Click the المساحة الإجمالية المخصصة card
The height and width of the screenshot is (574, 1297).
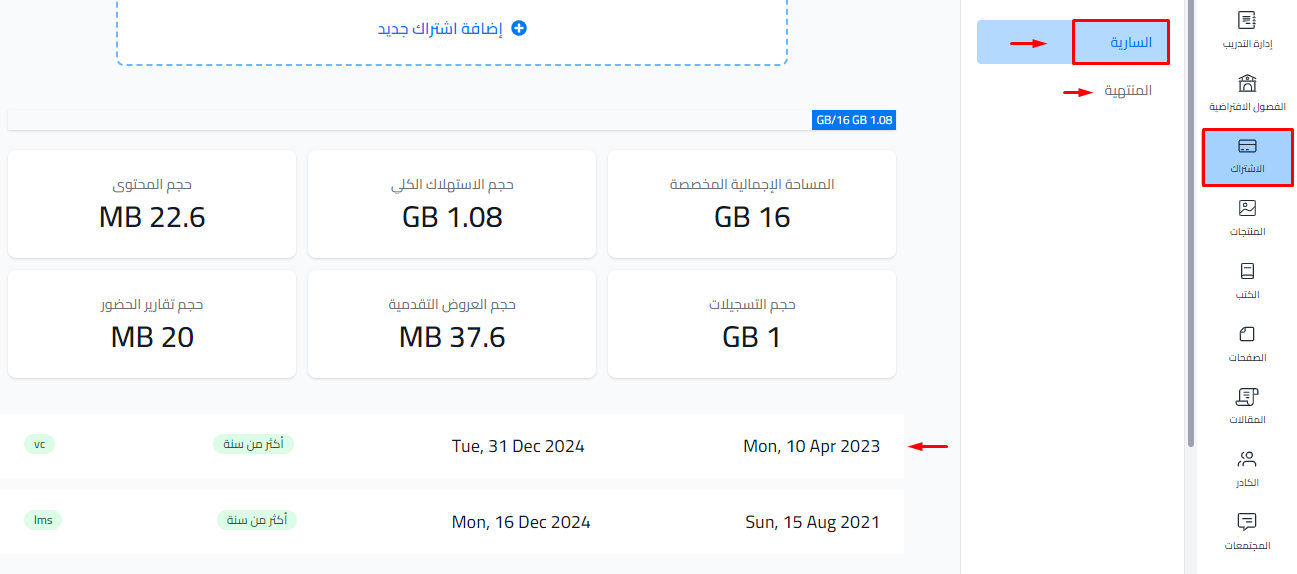[x=752, y=204]
